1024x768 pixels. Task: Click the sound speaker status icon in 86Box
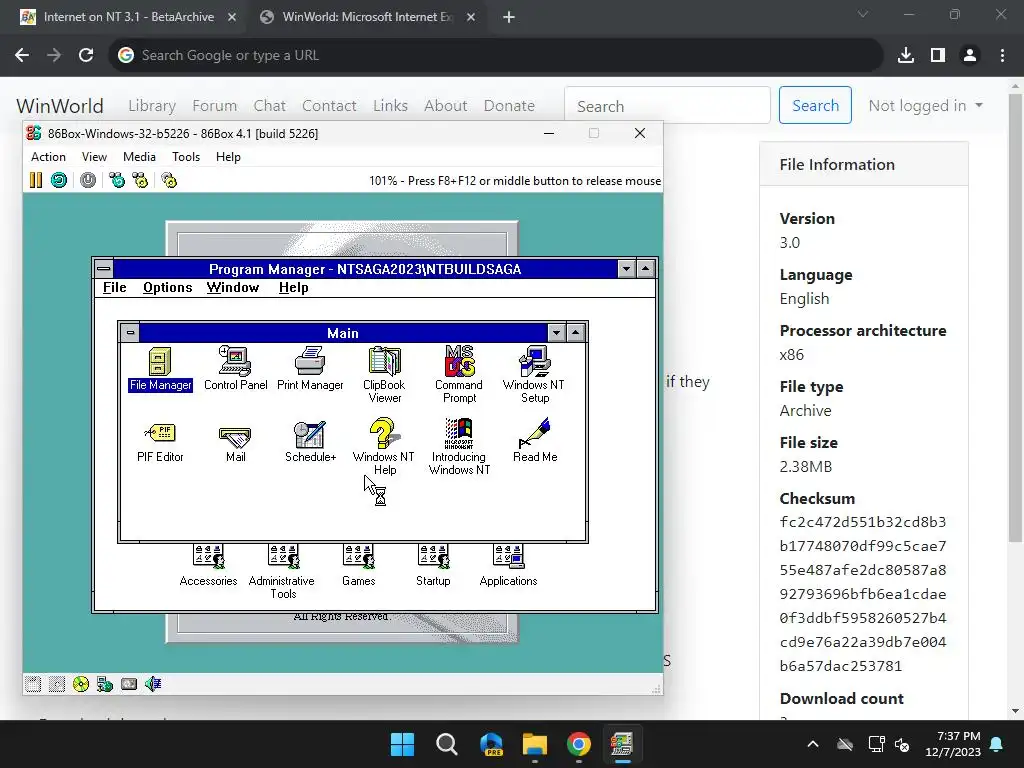(153, 684)
